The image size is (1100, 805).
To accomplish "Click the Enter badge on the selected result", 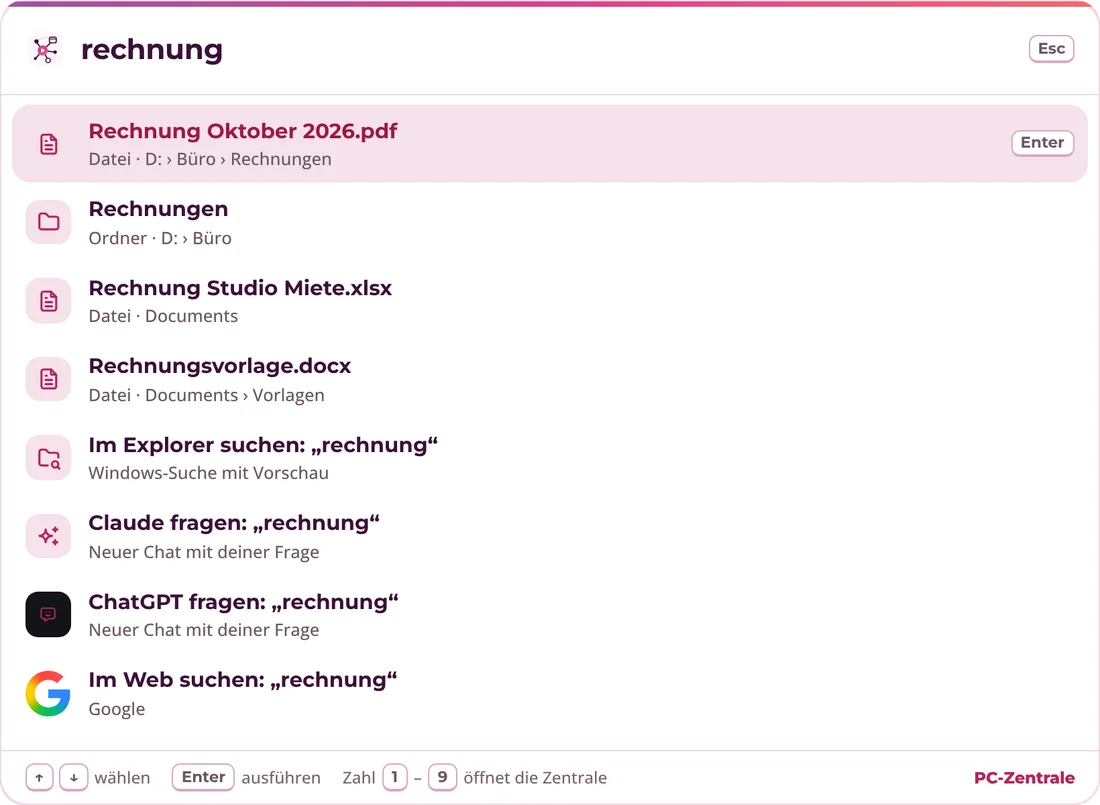I will [x=1042, y=142].
